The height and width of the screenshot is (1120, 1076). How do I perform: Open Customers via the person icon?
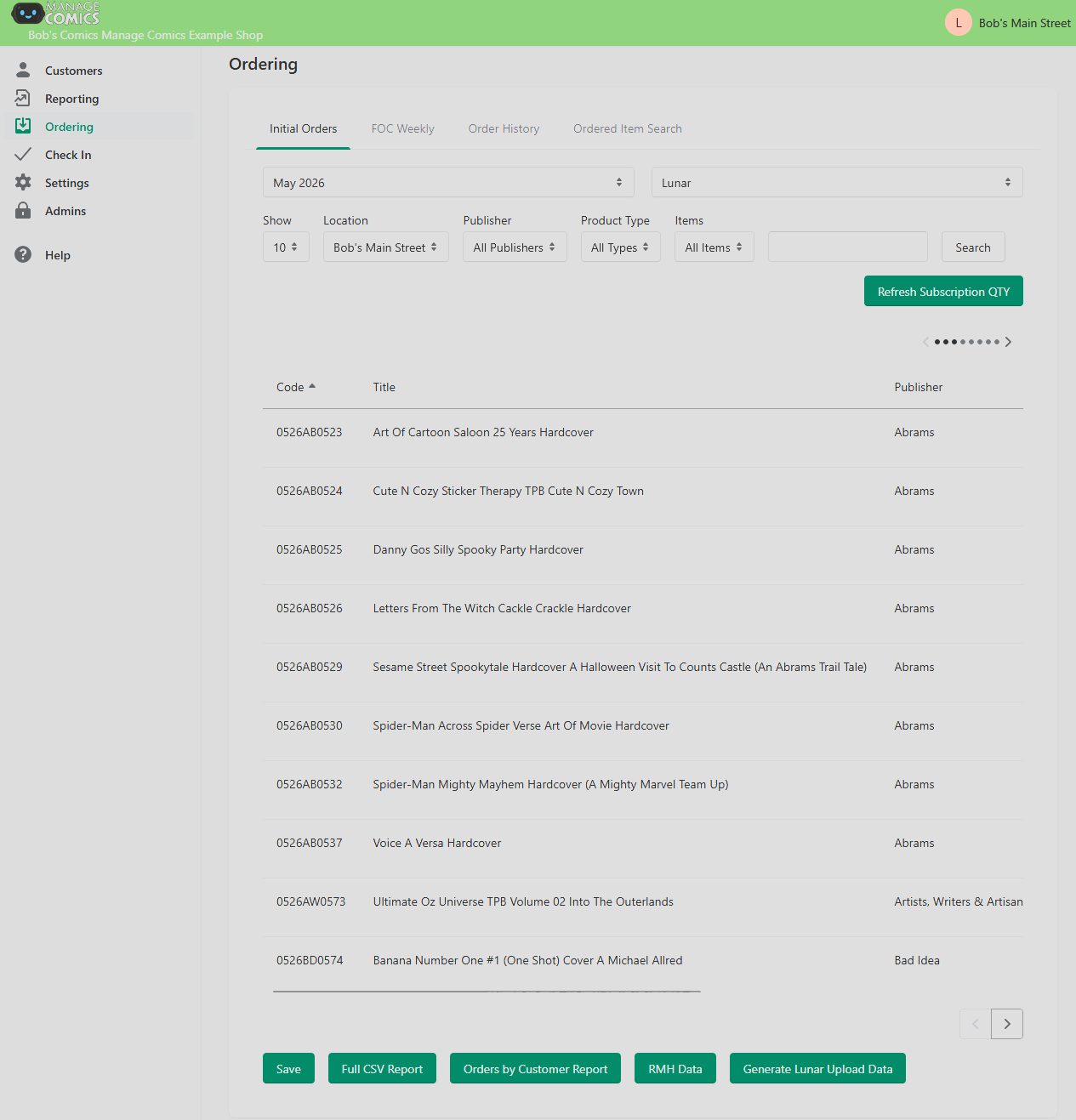[x=23, y=70]
